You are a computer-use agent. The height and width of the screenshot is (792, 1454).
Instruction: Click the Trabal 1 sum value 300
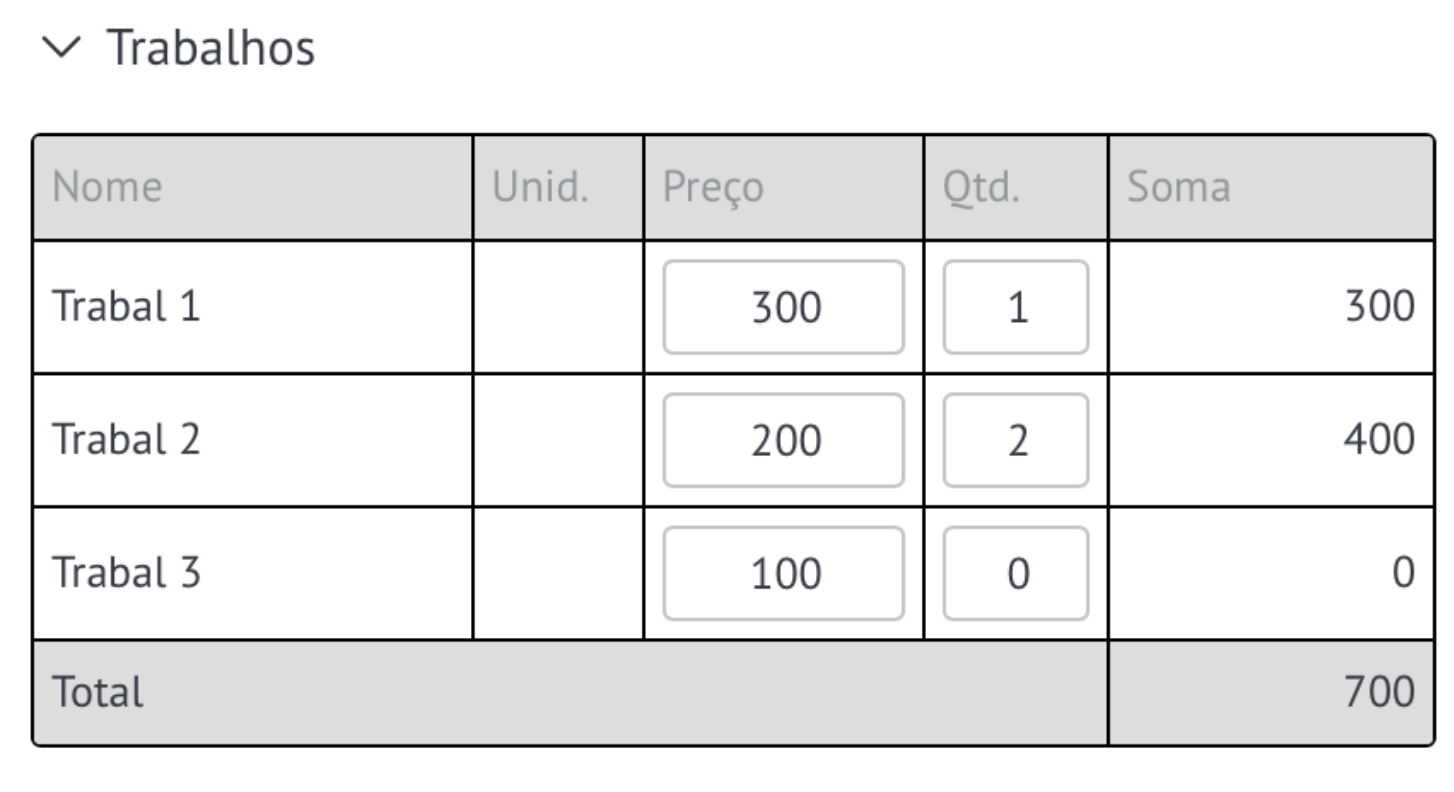click(x=1378, y=307)
